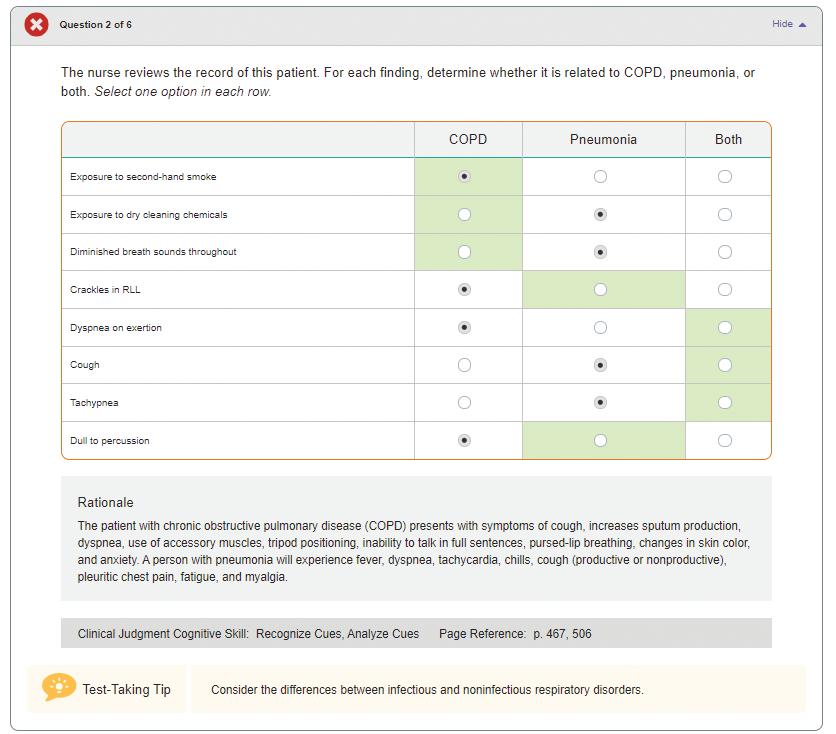Viewport: 836px width, 734px height.
Task: Click the Page Reference p. 467, 506 text
Action: pos(515,633)
